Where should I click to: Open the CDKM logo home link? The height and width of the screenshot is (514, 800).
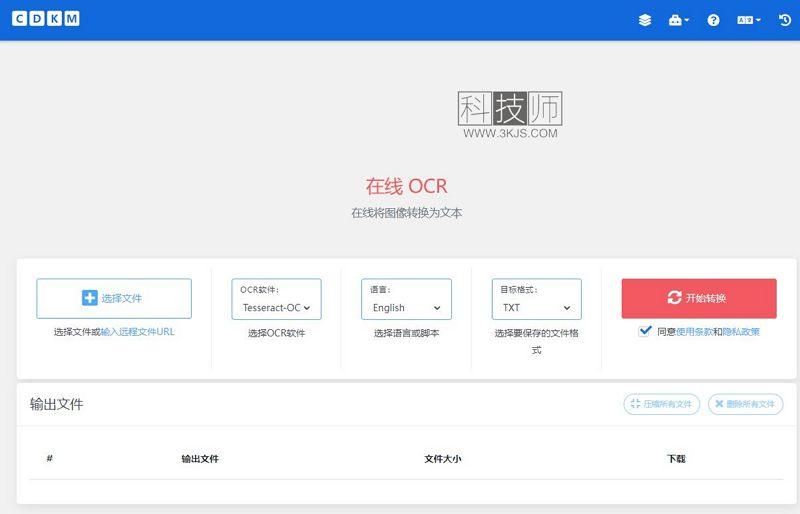[46, 19]
